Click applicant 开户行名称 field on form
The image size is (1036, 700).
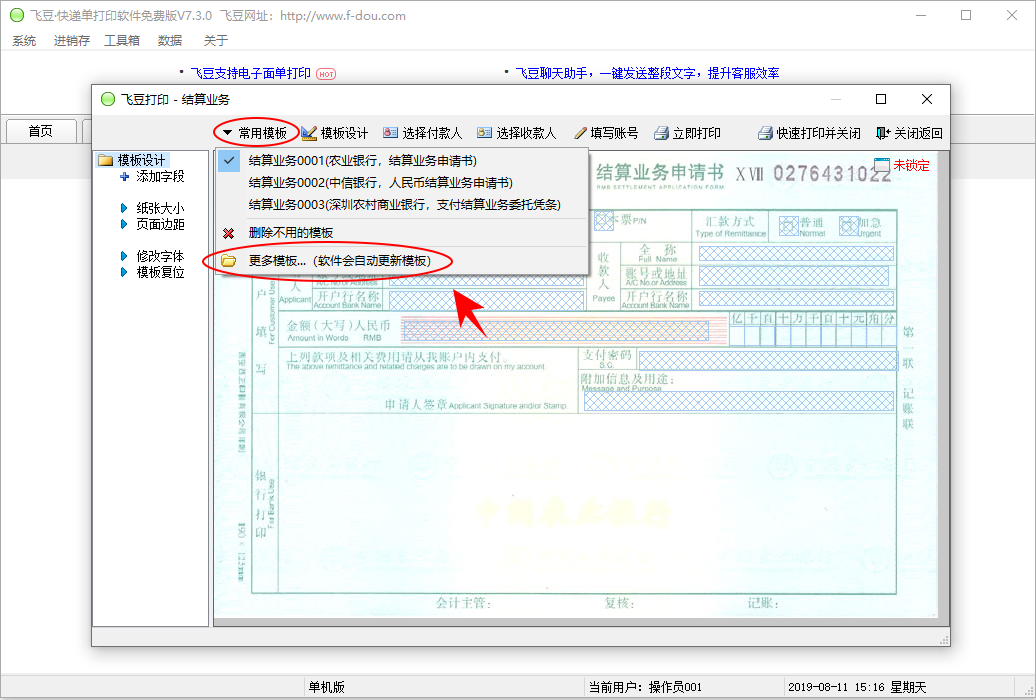[486, 301]
